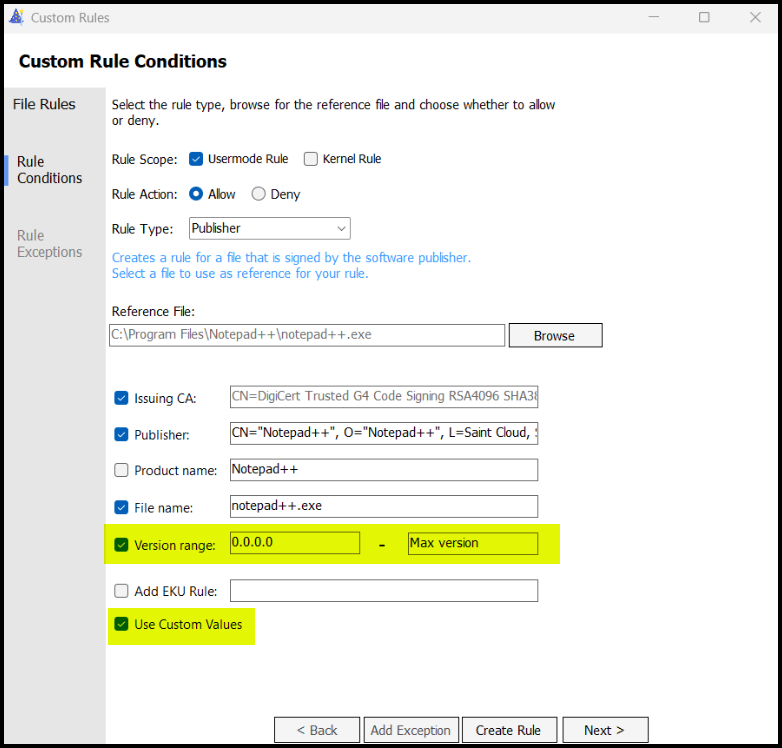The width and height of the screenshot is (782, 748).
Task: Click the Back button
Action: pyautogui.click(x=317, y=730)
